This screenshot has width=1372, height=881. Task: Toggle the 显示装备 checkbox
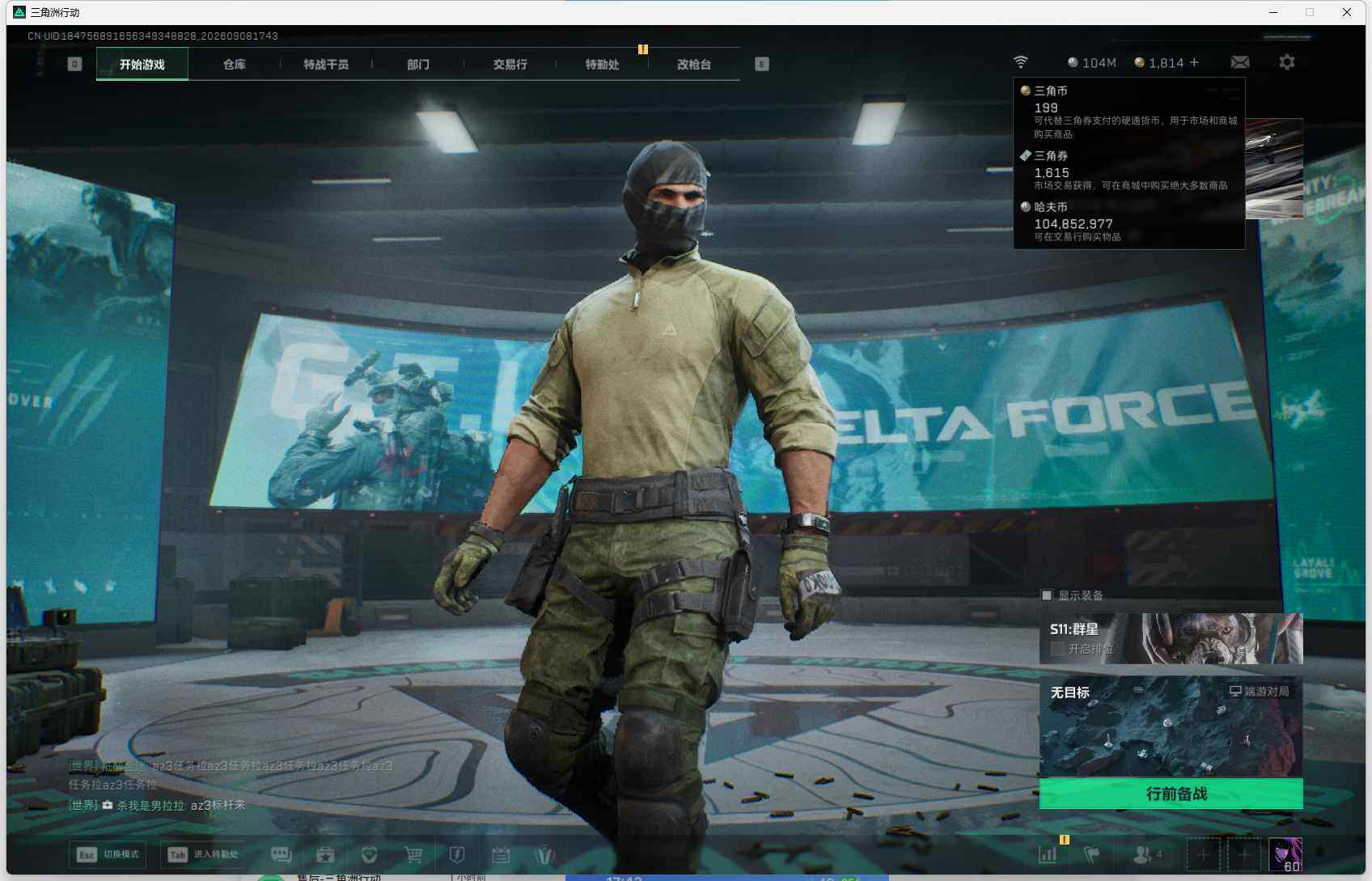1047,595
